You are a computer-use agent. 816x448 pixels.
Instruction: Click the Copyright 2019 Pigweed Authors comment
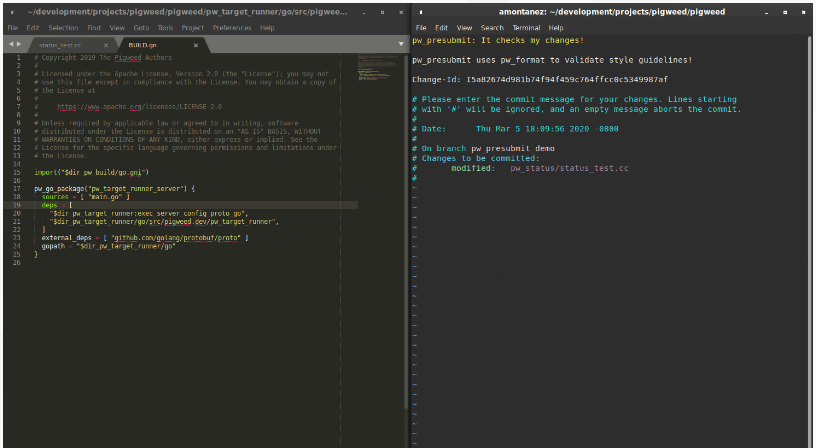coord(103,58)
